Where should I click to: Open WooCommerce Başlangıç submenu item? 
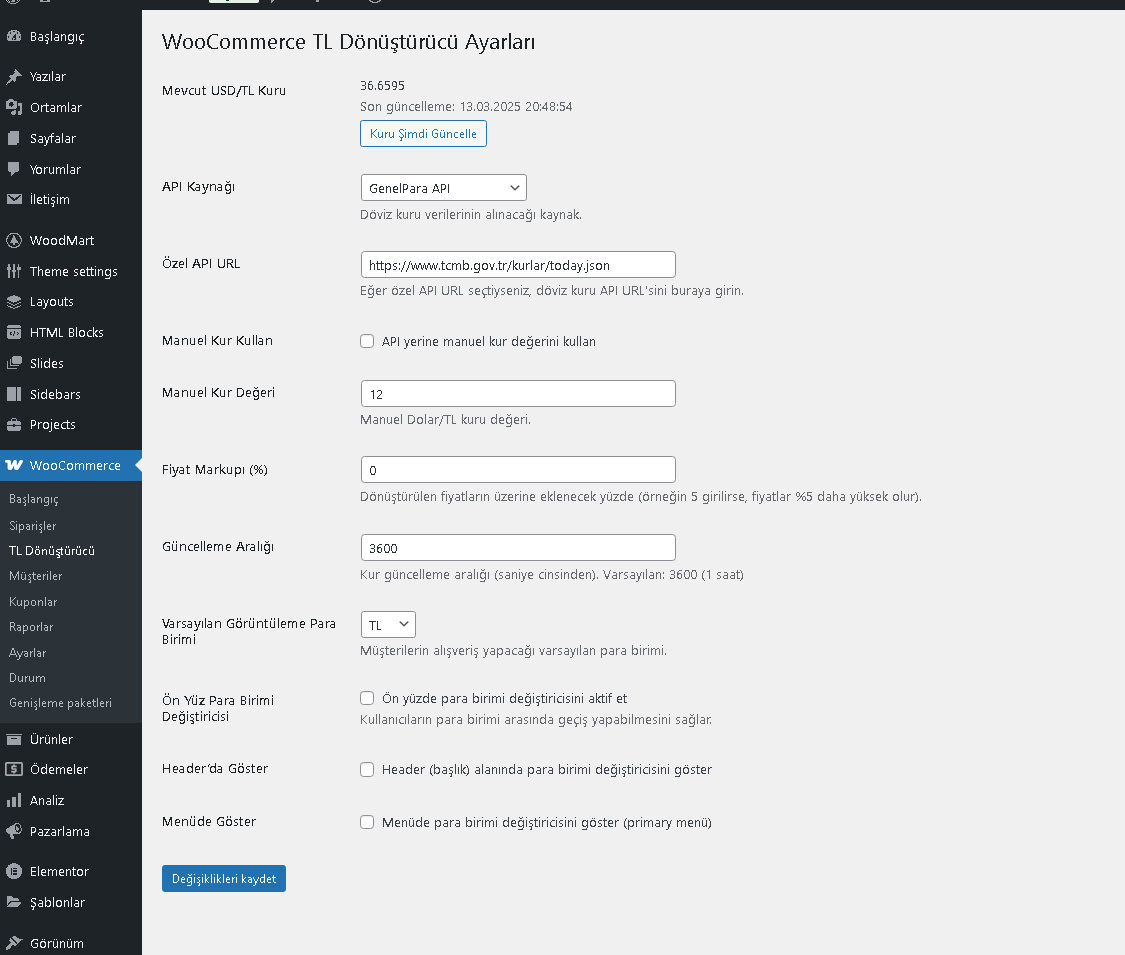[34, 499]
